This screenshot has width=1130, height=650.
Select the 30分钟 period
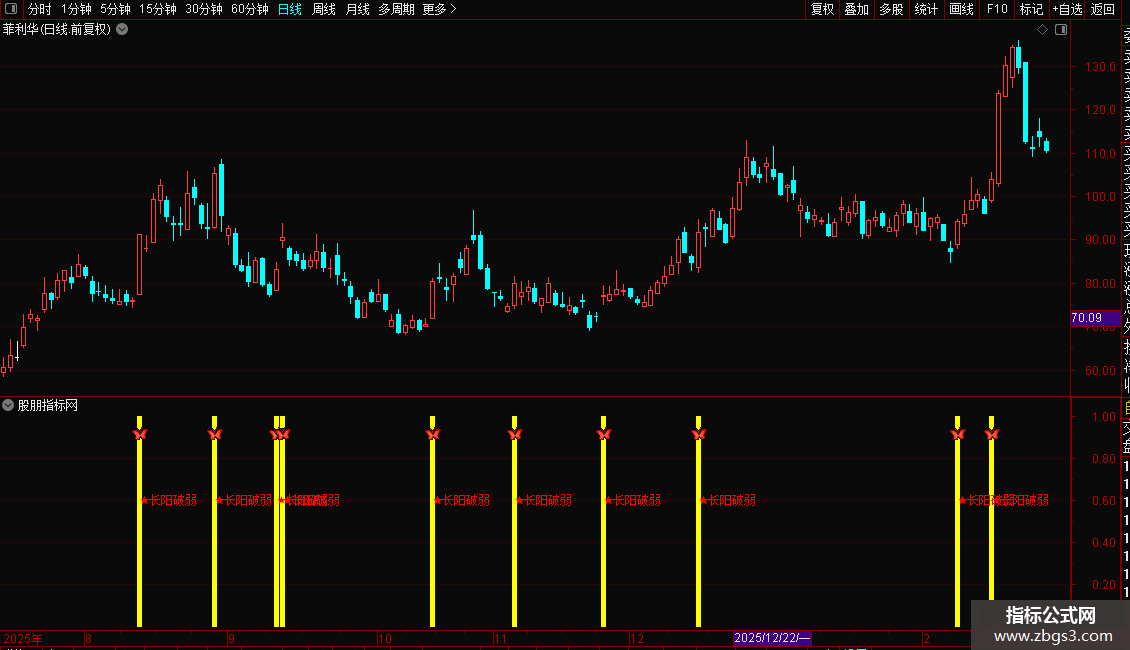(x=204, y=9)
